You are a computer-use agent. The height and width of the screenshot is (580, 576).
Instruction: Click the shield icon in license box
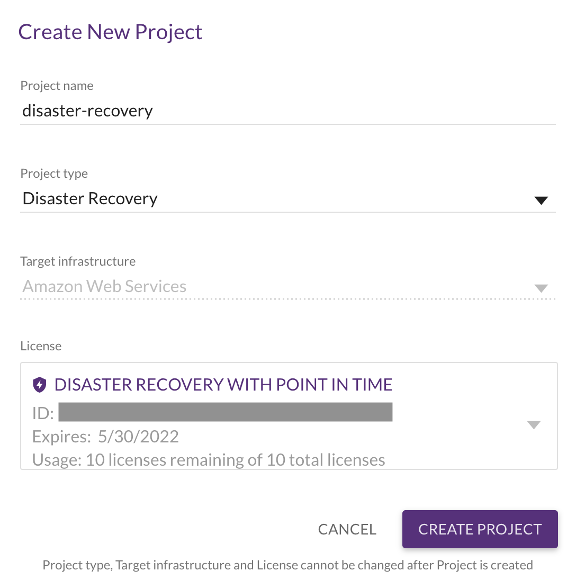pyautogui.click(x=40, y=385)
